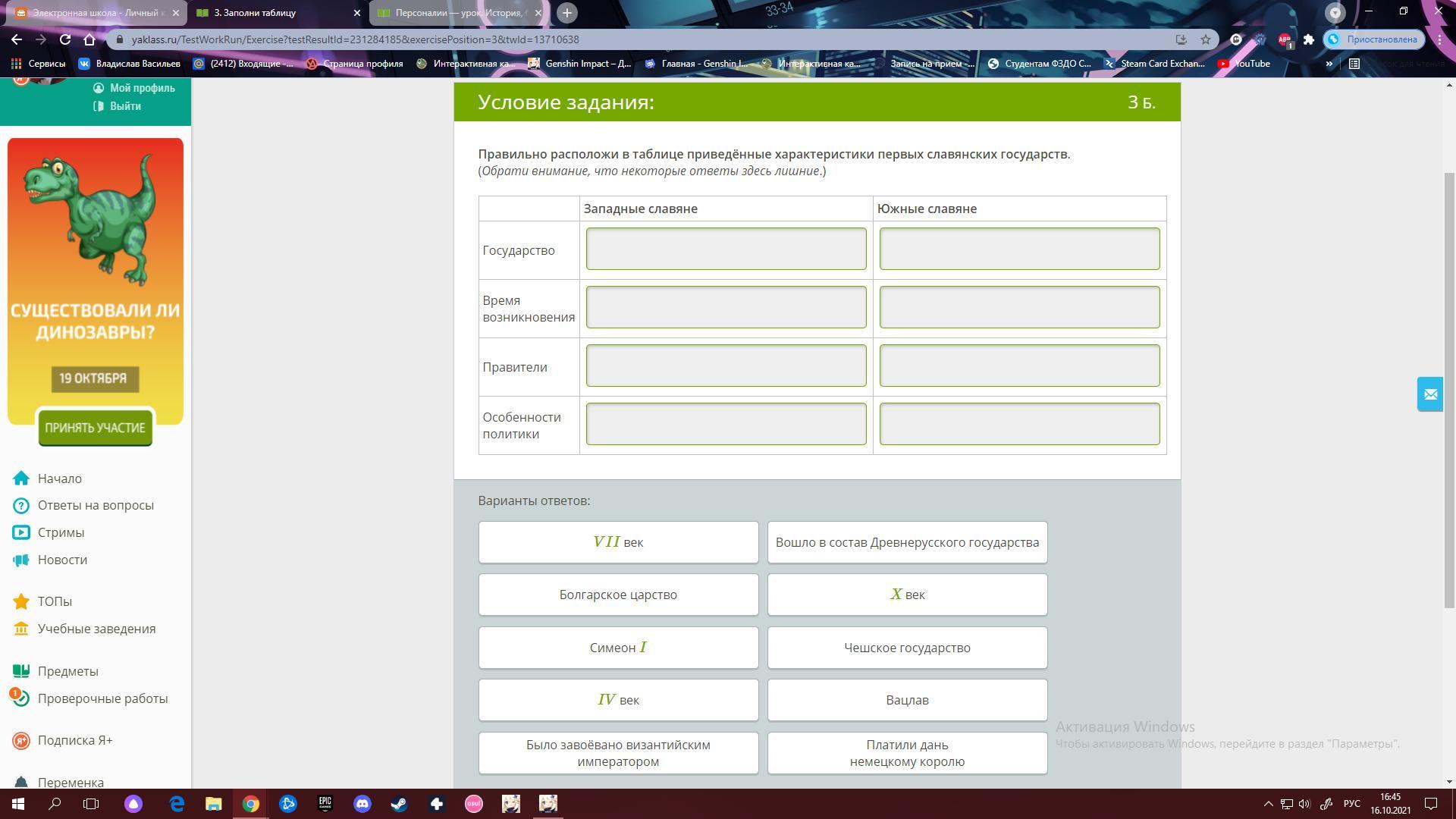Pick the Вацлав answer option
Viewport: 1456px width, 819px height.
pos(907,700)
